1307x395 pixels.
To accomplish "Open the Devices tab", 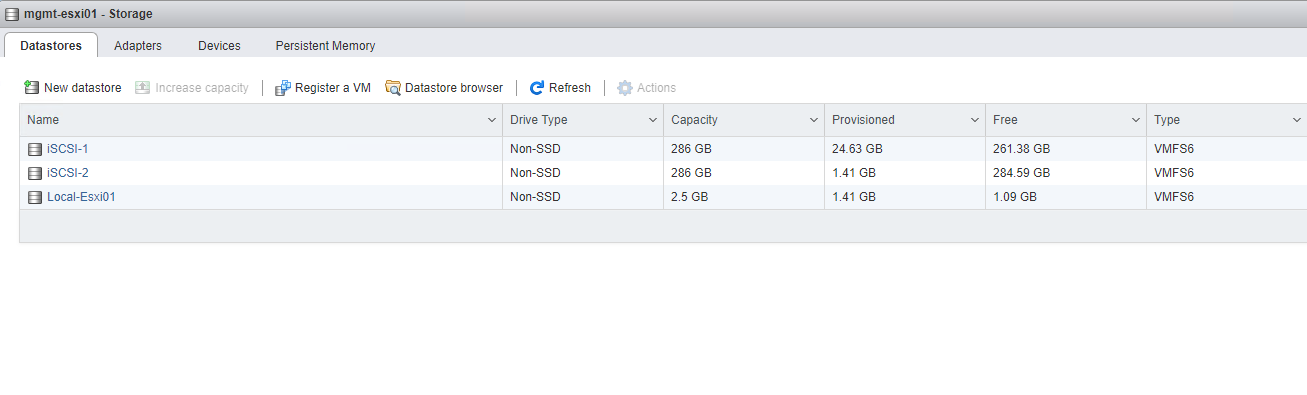I will pos(219,46).
